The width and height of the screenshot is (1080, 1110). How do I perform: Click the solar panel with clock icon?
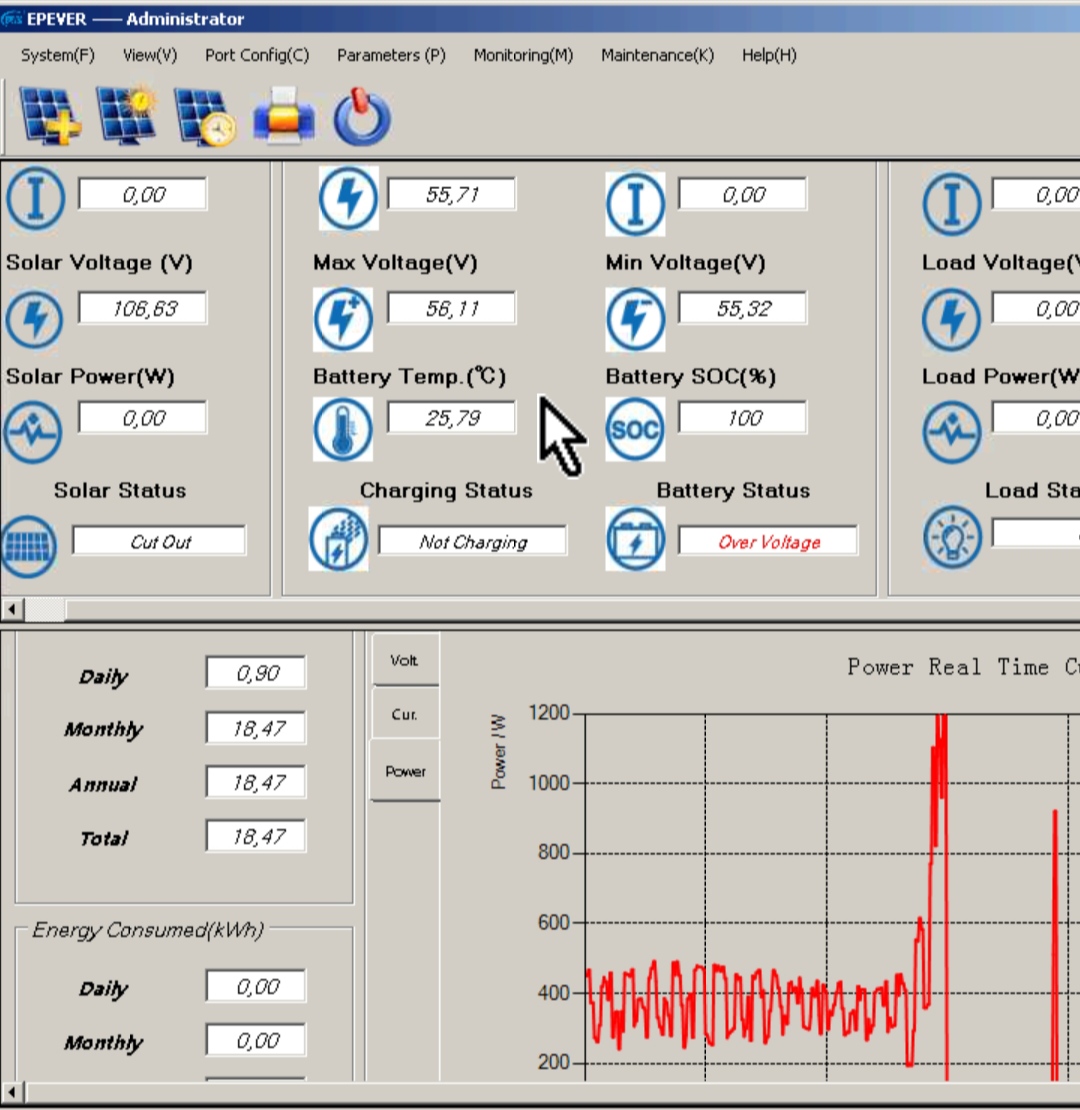point(205,116)
